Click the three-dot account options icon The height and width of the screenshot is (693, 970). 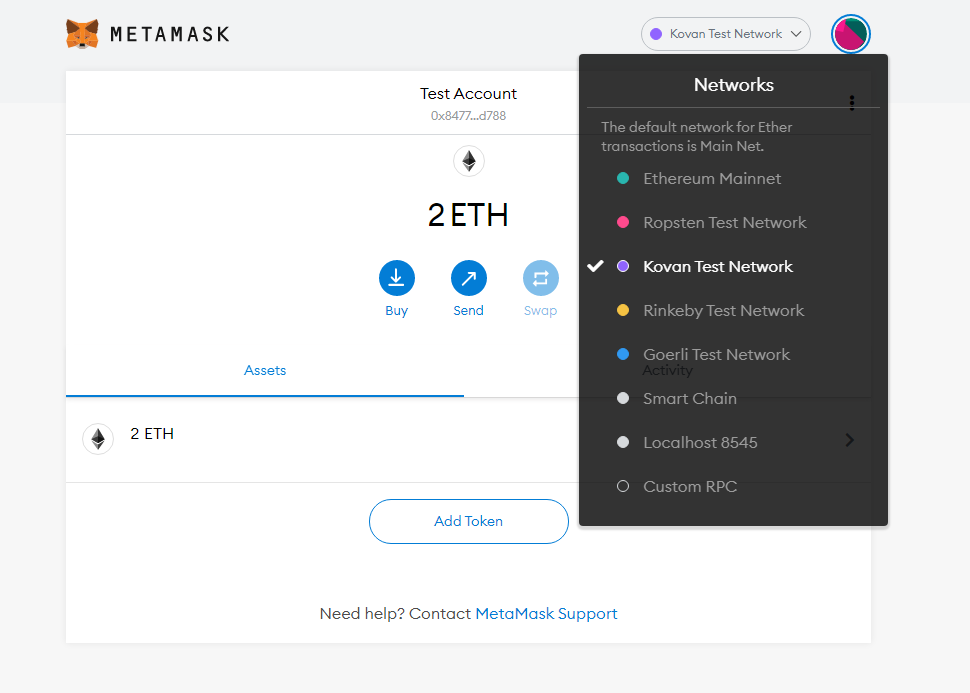tap(852, 103)
